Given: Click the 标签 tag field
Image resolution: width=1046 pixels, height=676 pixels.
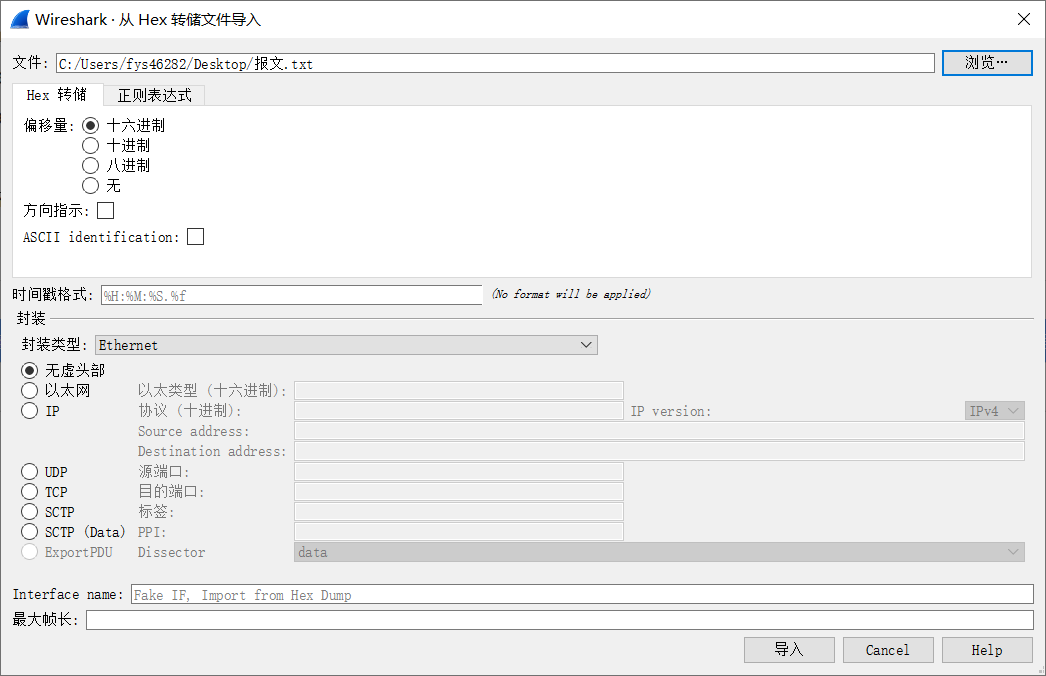Looking at the screenshot, I should (459, 512).
